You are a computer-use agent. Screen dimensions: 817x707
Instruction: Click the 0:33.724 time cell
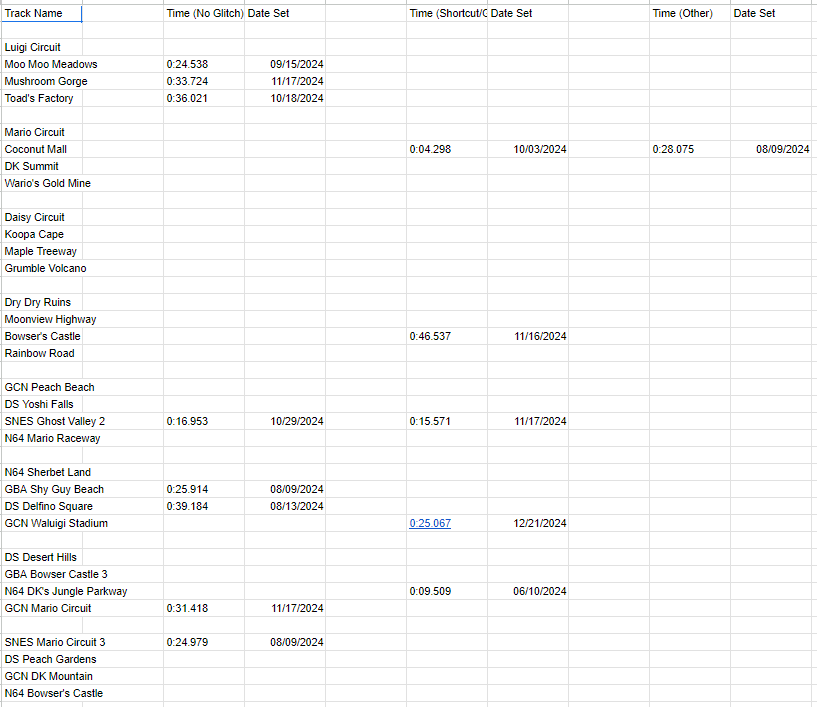(x=204, y=81)
